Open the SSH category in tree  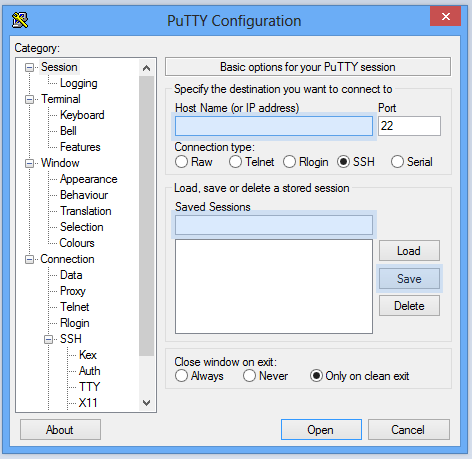point(71,339)
